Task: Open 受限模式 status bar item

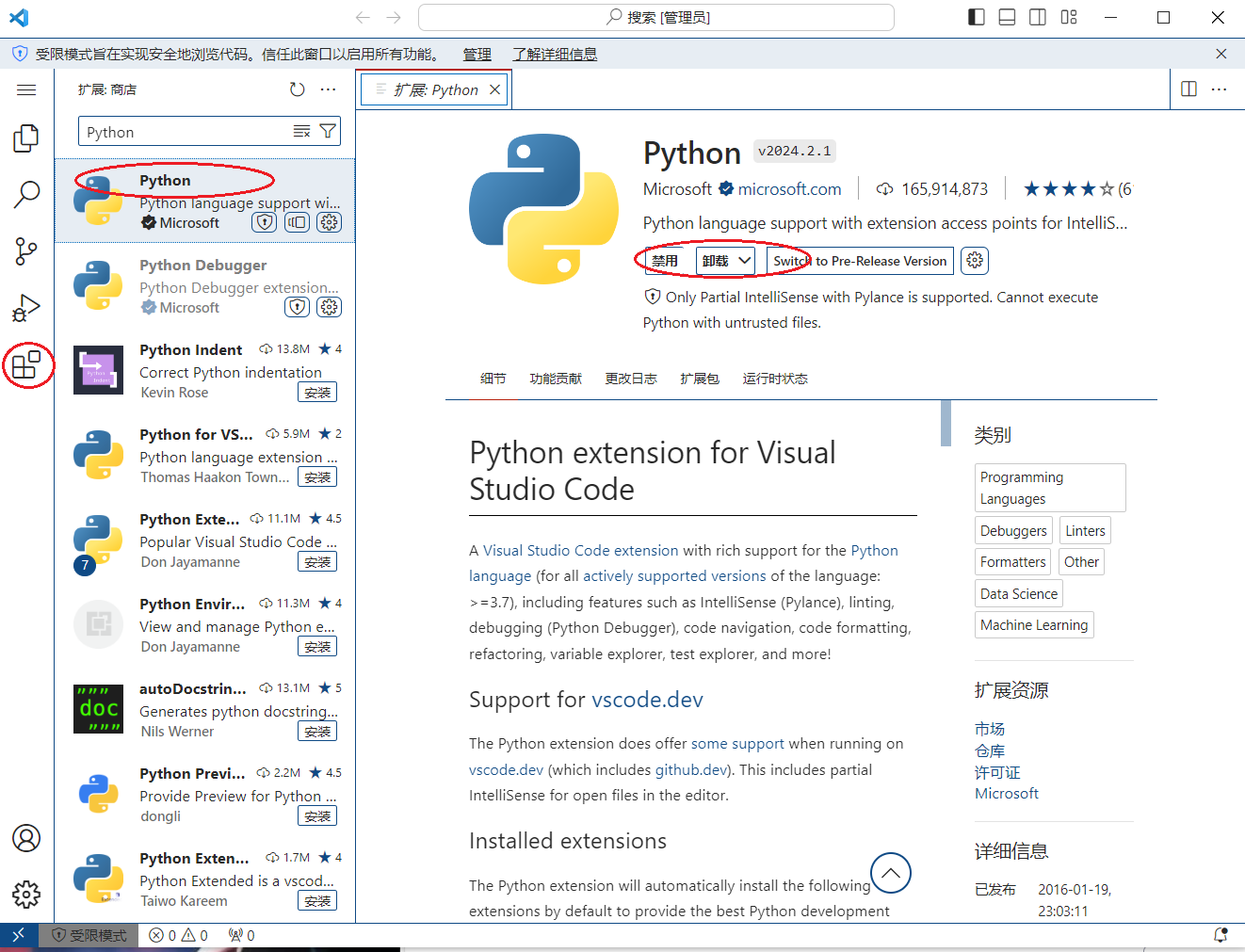Action: (89, 935)
